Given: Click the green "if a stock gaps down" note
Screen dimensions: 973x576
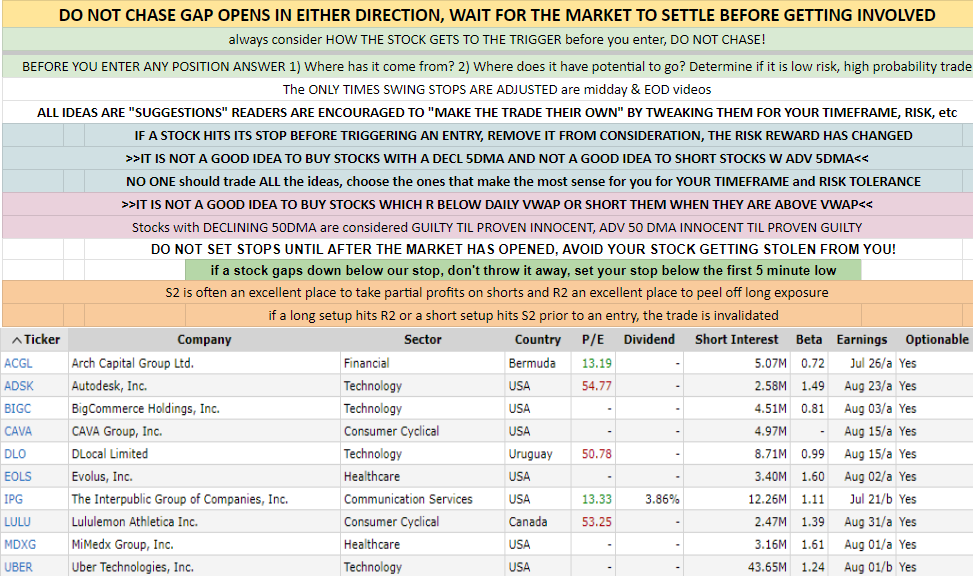Looking at the screenshot, I should (523, 271).
